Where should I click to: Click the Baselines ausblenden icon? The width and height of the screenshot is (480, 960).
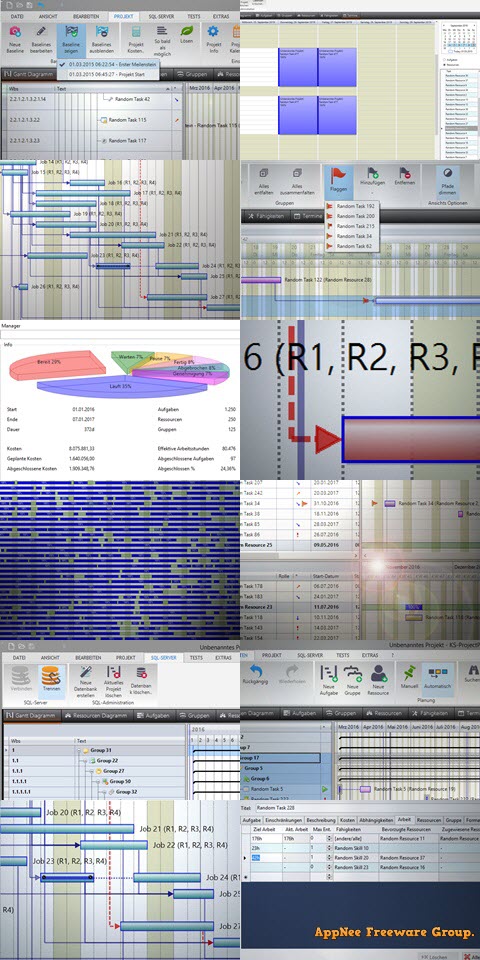(102, 32)
